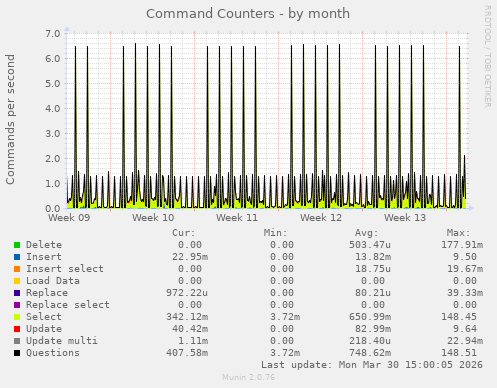Click the 'Cur:' column header
This screenshot has width=497, height=388.
pyautogui.click(x=184, y=233)
